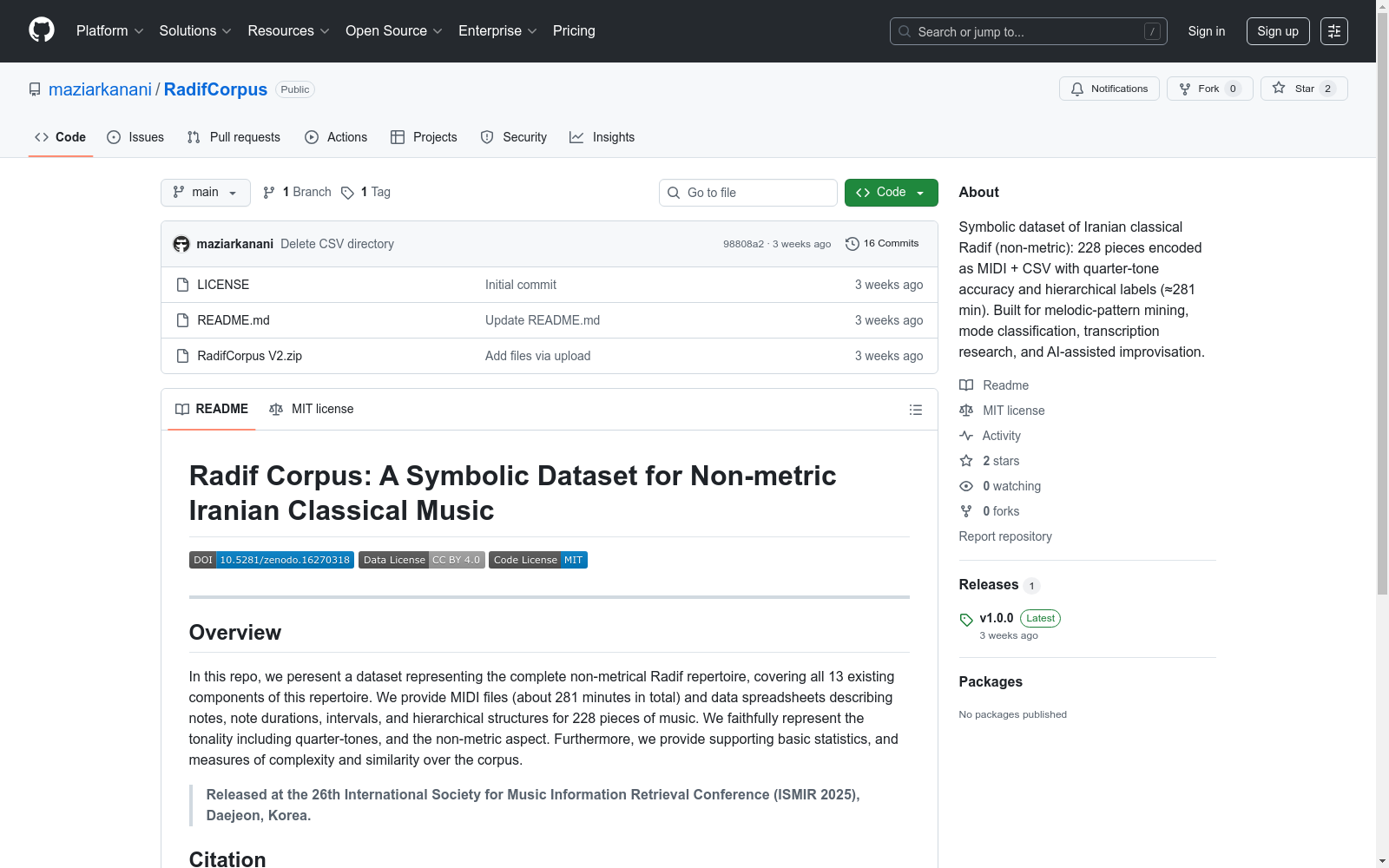Open the GitHub homepage logo
1389x868 pixels.
[42, 30]
